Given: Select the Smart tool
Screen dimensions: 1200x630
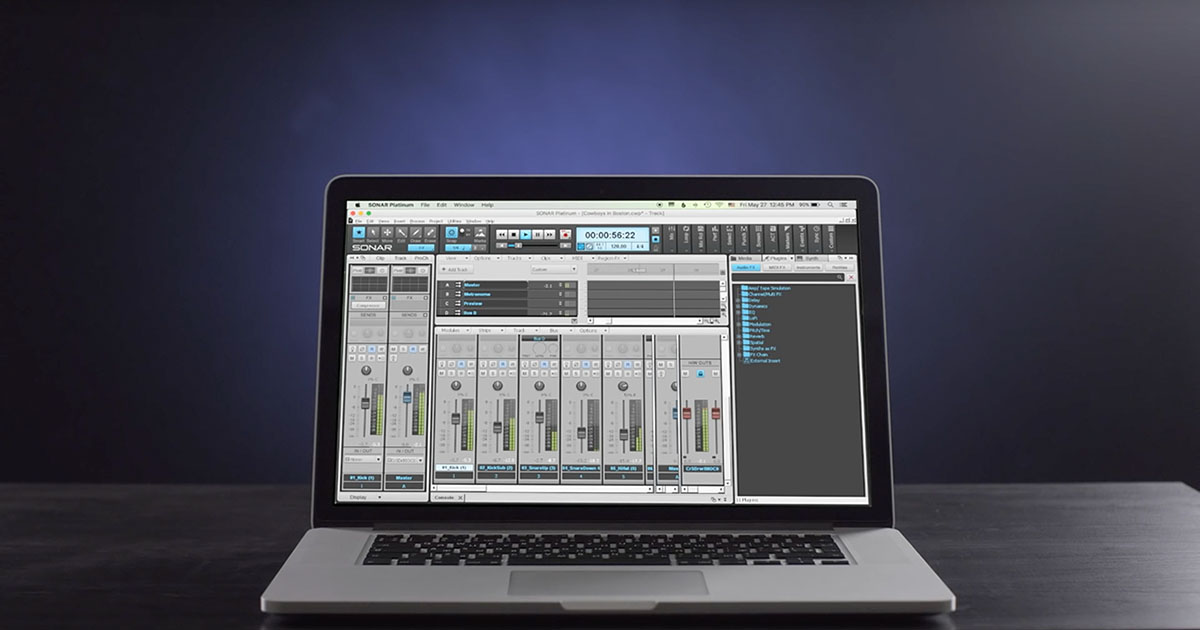Looking at the screenshot, I should click(359, 233).
